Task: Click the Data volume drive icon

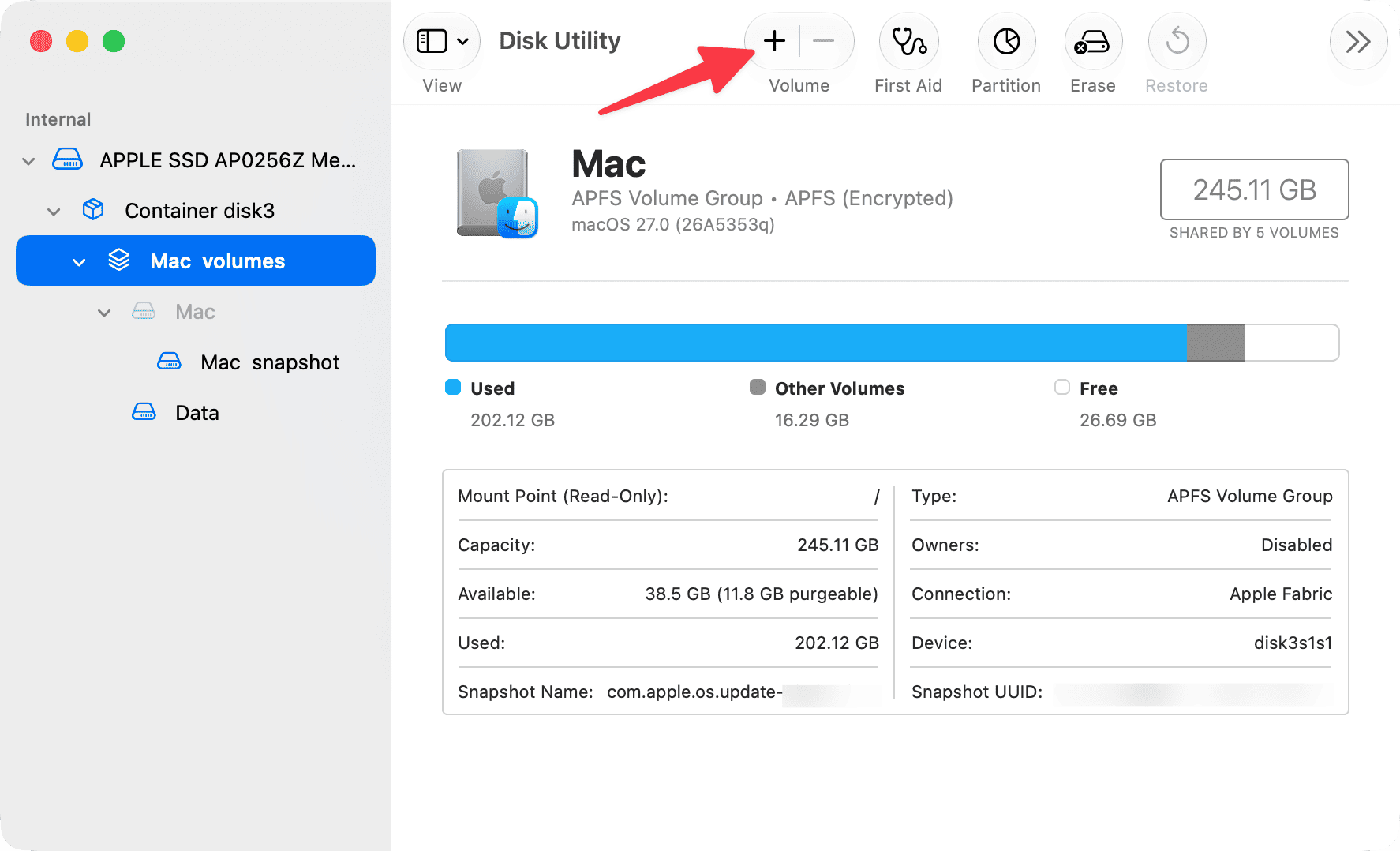Action: pos(144,412)
